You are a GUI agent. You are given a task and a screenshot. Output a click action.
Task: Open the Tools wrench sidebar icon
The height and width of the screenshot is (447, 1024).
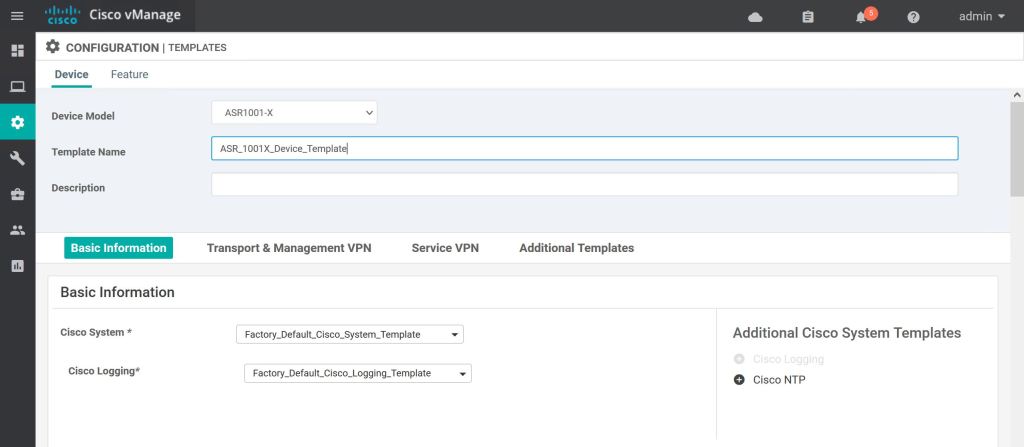(17, 158)
